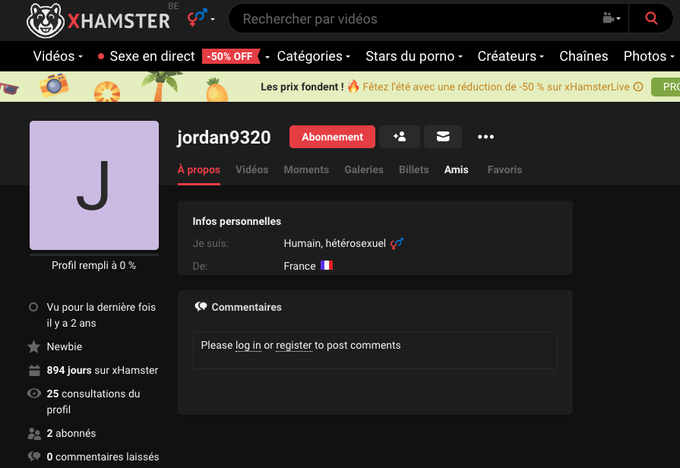Screen dimensions: 680x468
Task: Click the info icon in promo banner
Action: tap(638, 87)
